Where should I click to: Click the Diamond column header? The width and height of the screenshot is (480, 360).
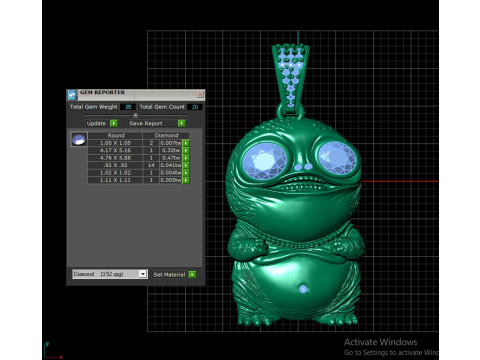click(166, 135)
